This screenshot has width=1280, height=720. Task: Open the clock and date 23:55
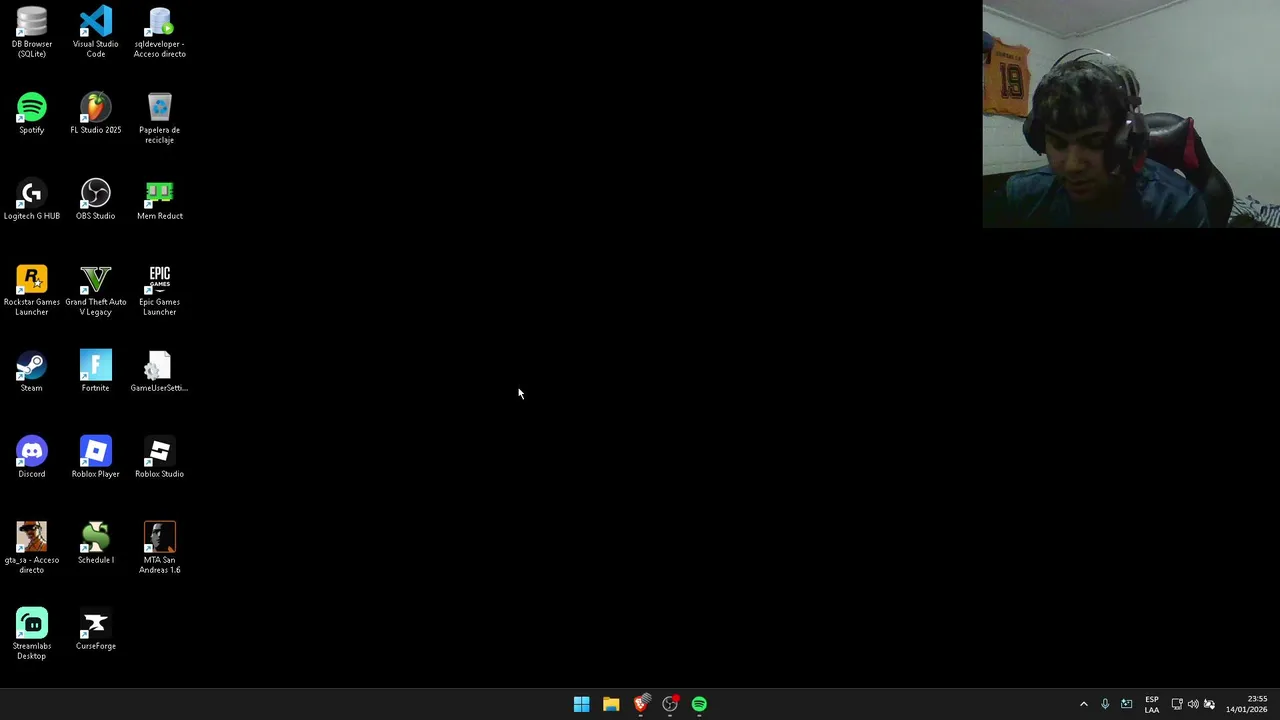(x=1247, y=704)
